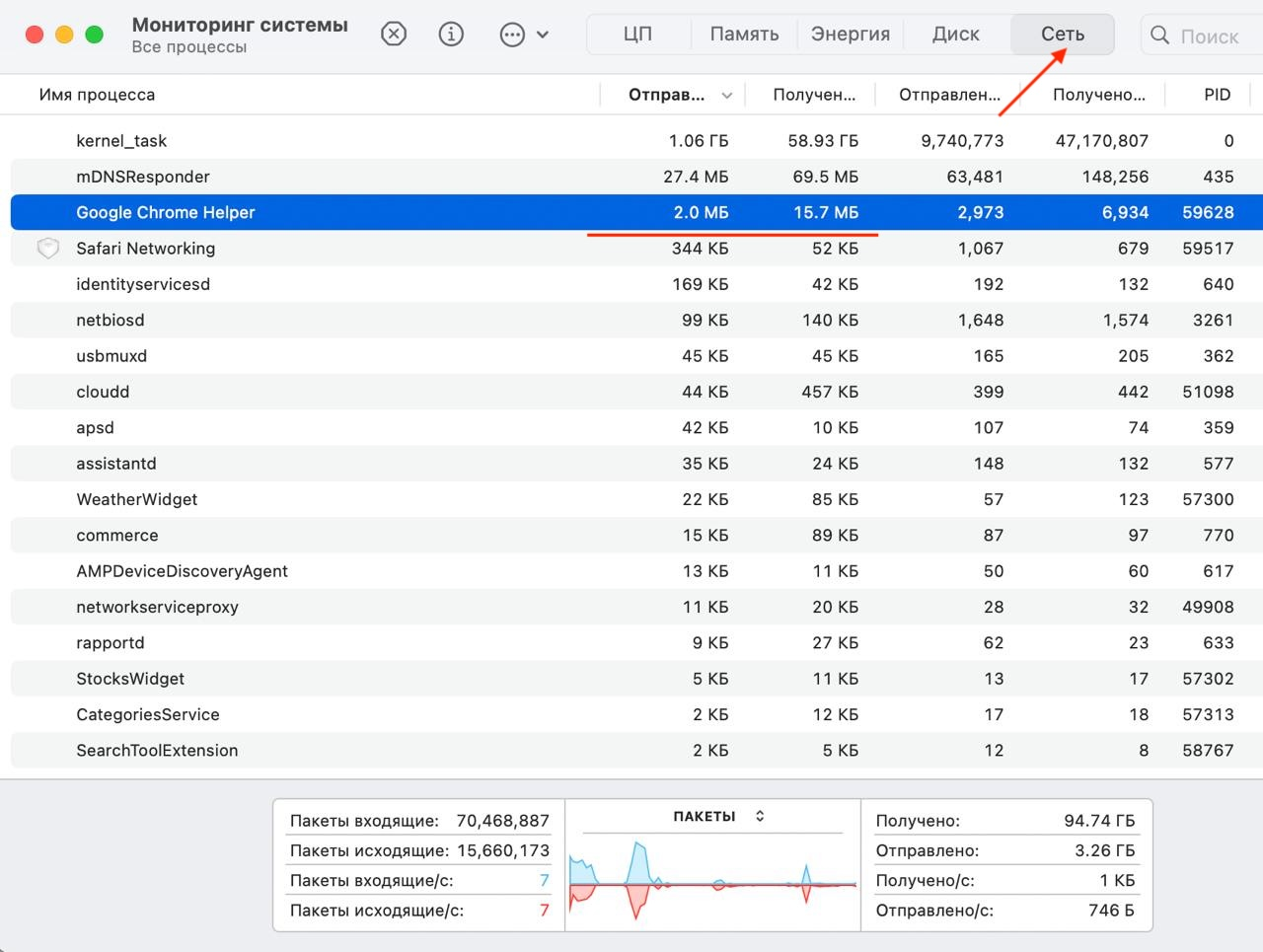Click the more actions ellipsis icon
Screen dimensions: 1263x952
pos(512,35)
